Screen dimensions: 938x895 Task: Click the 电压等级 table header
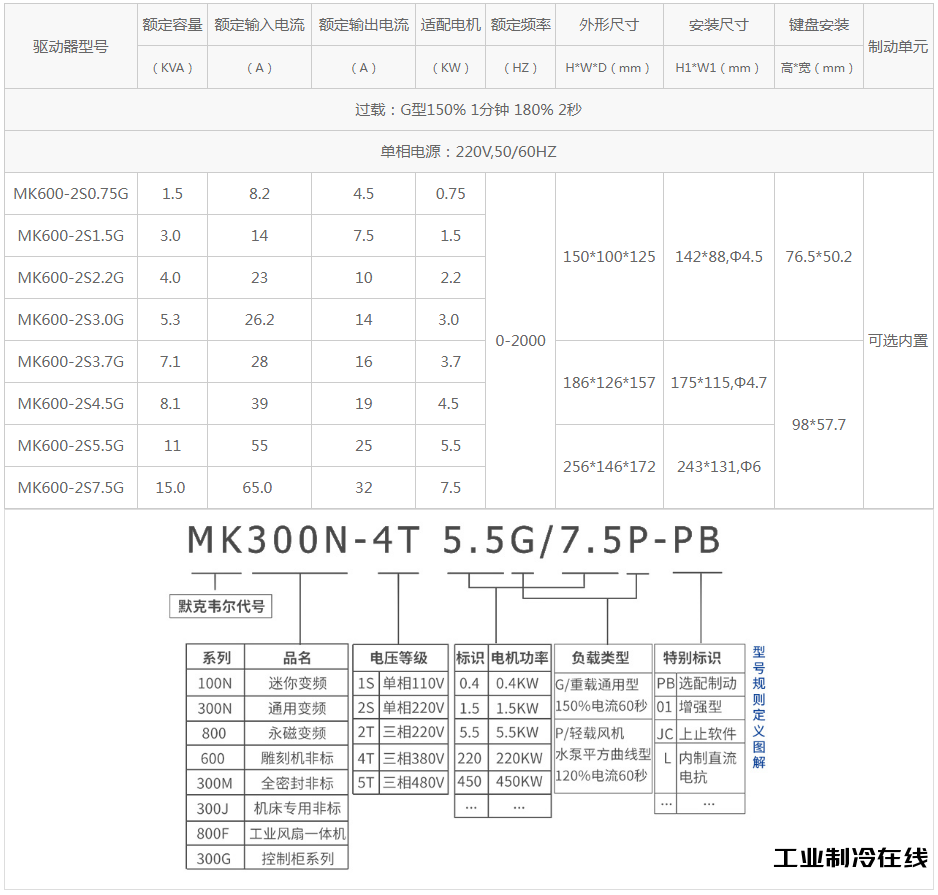(400, 657)
